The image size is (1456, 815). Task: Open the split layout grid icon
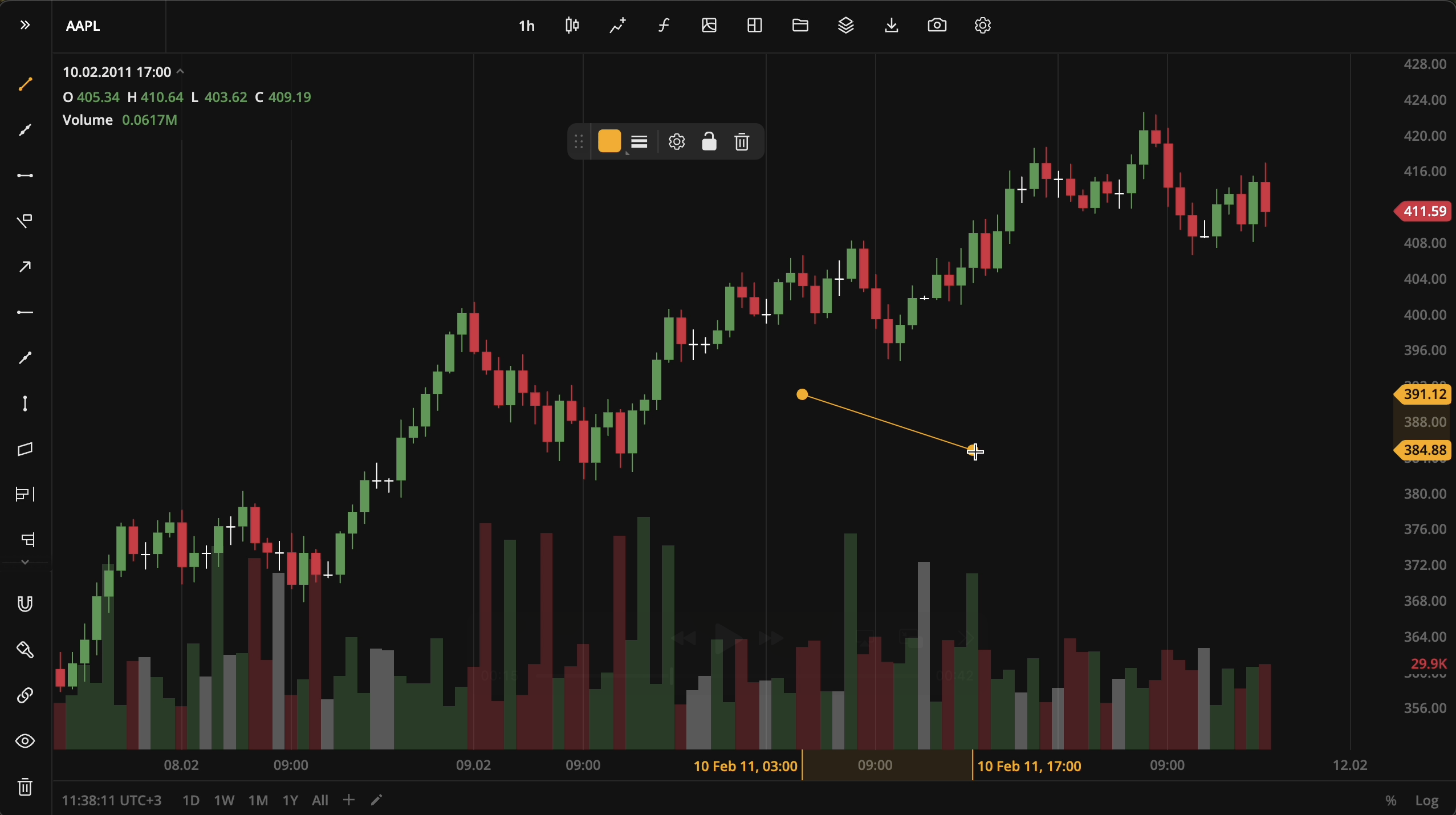point(754,26)
